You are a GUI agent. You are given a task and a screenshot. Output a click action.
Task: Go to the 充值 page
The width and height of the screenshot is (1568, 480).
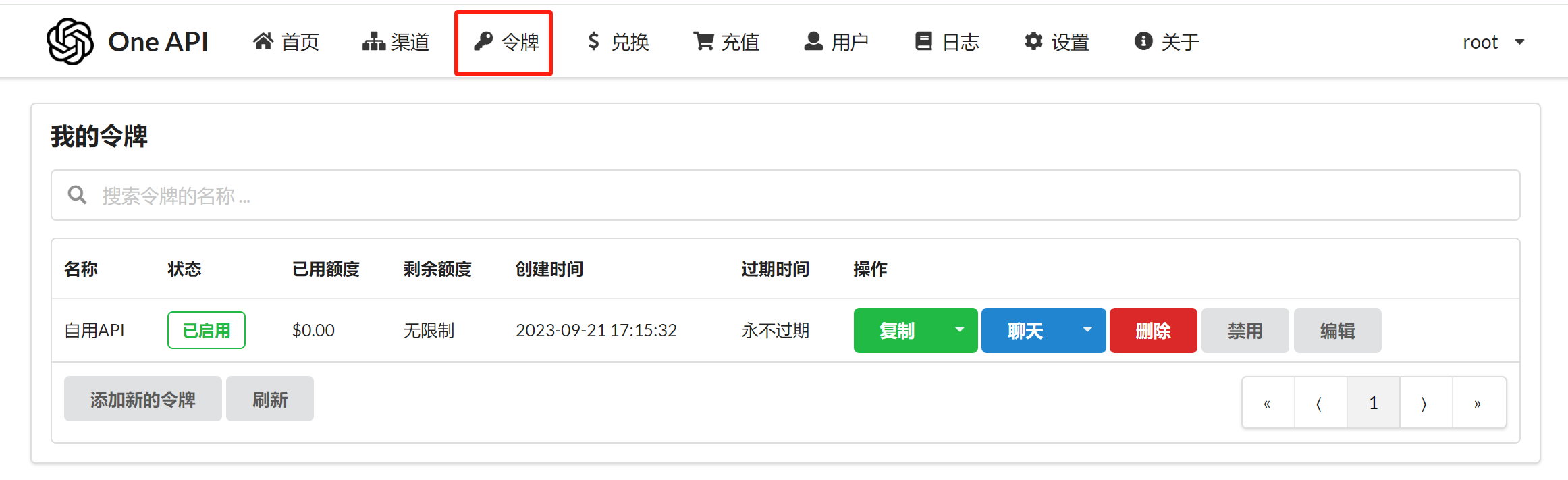point(726,42)
